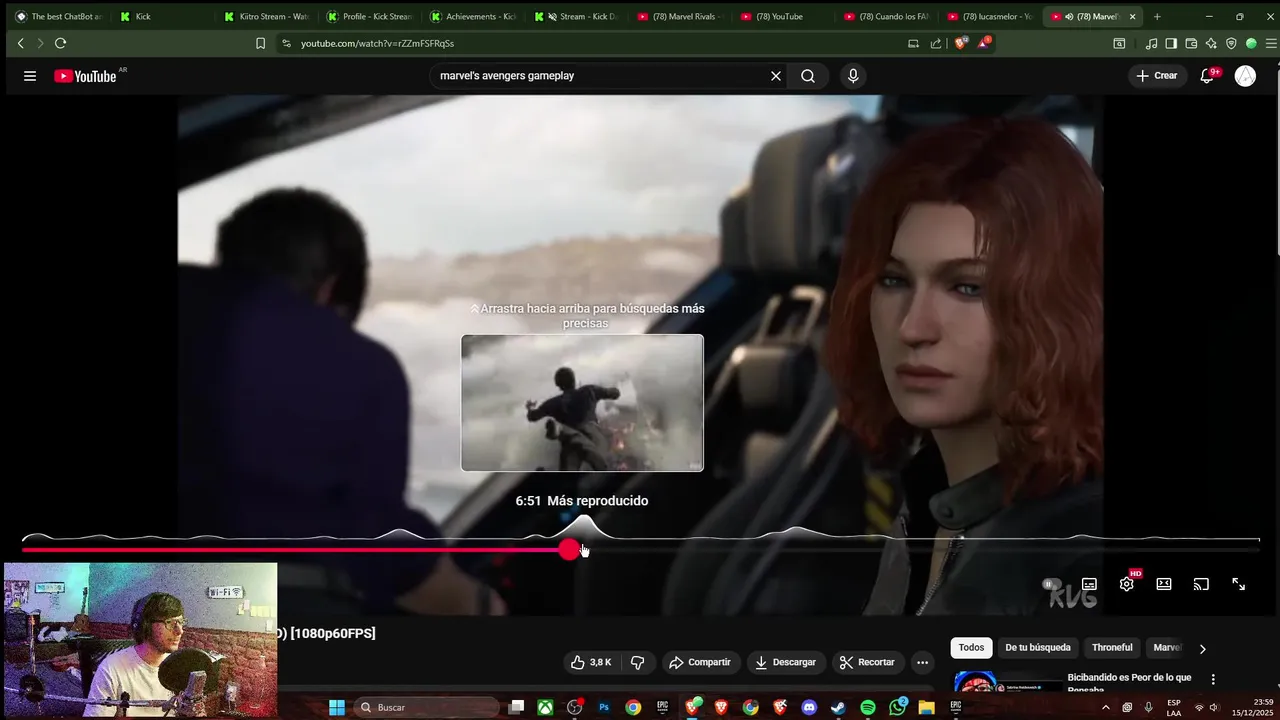
Task: Open Brave playlist music note icon
Action: 1152,43
